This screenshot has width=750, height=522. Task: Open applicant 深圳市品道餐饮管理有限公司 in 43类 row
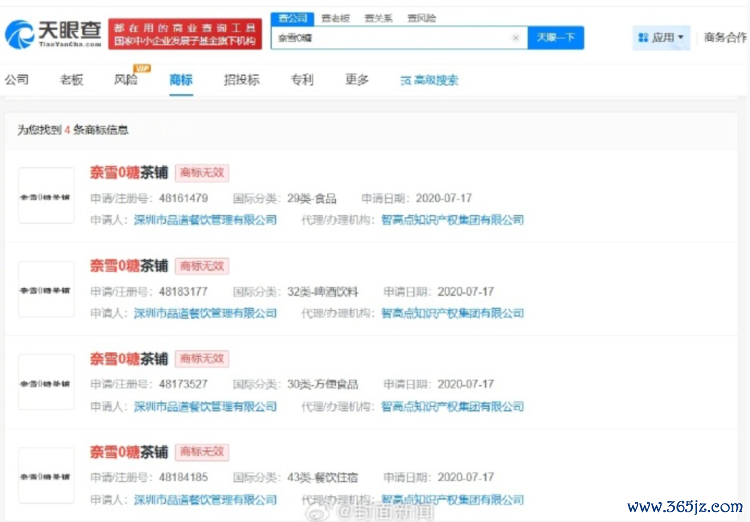click(205, 500)
